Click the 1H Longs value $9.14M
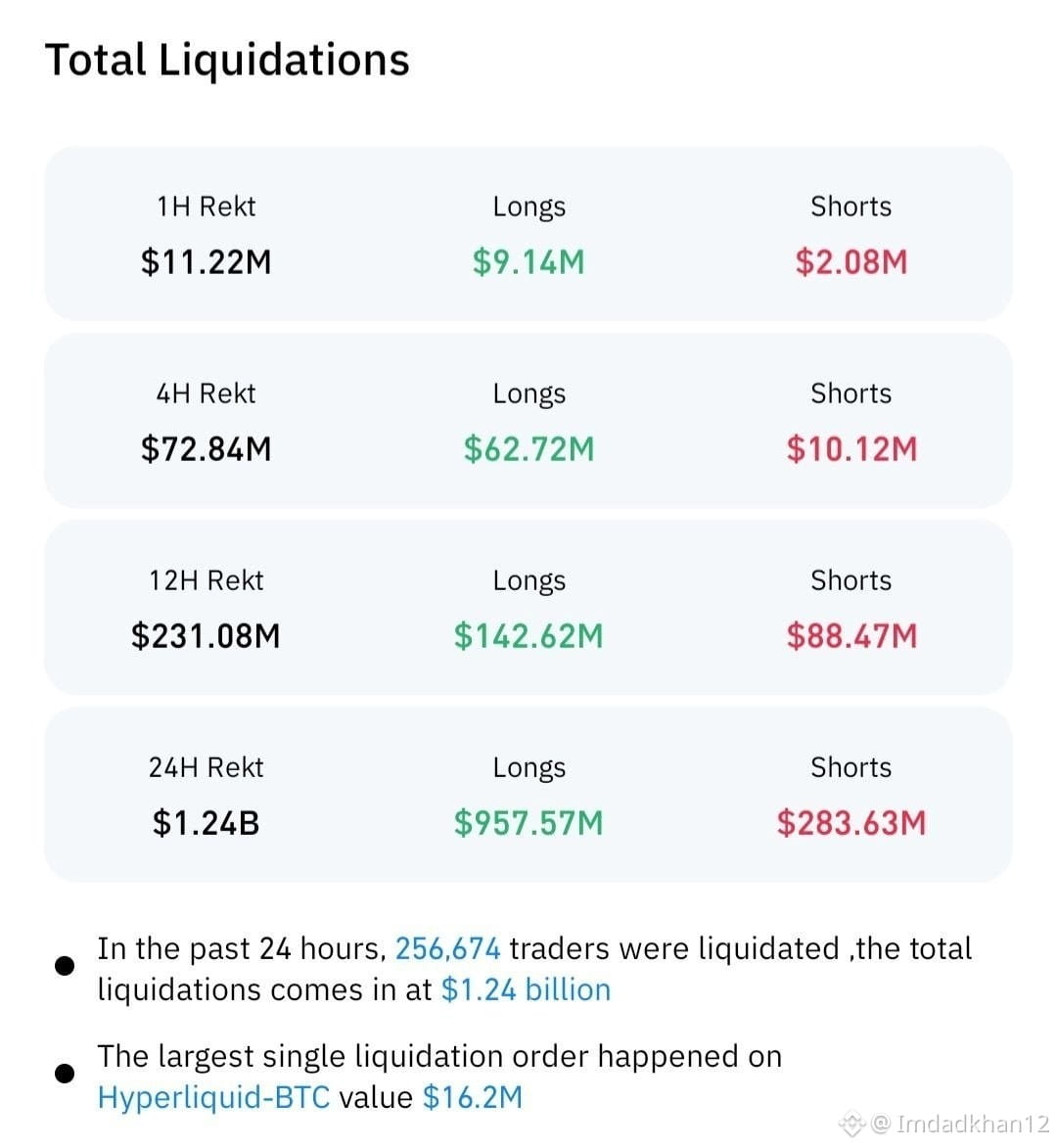Viewport: 1057px width, 1148px height. pos(528,262)
